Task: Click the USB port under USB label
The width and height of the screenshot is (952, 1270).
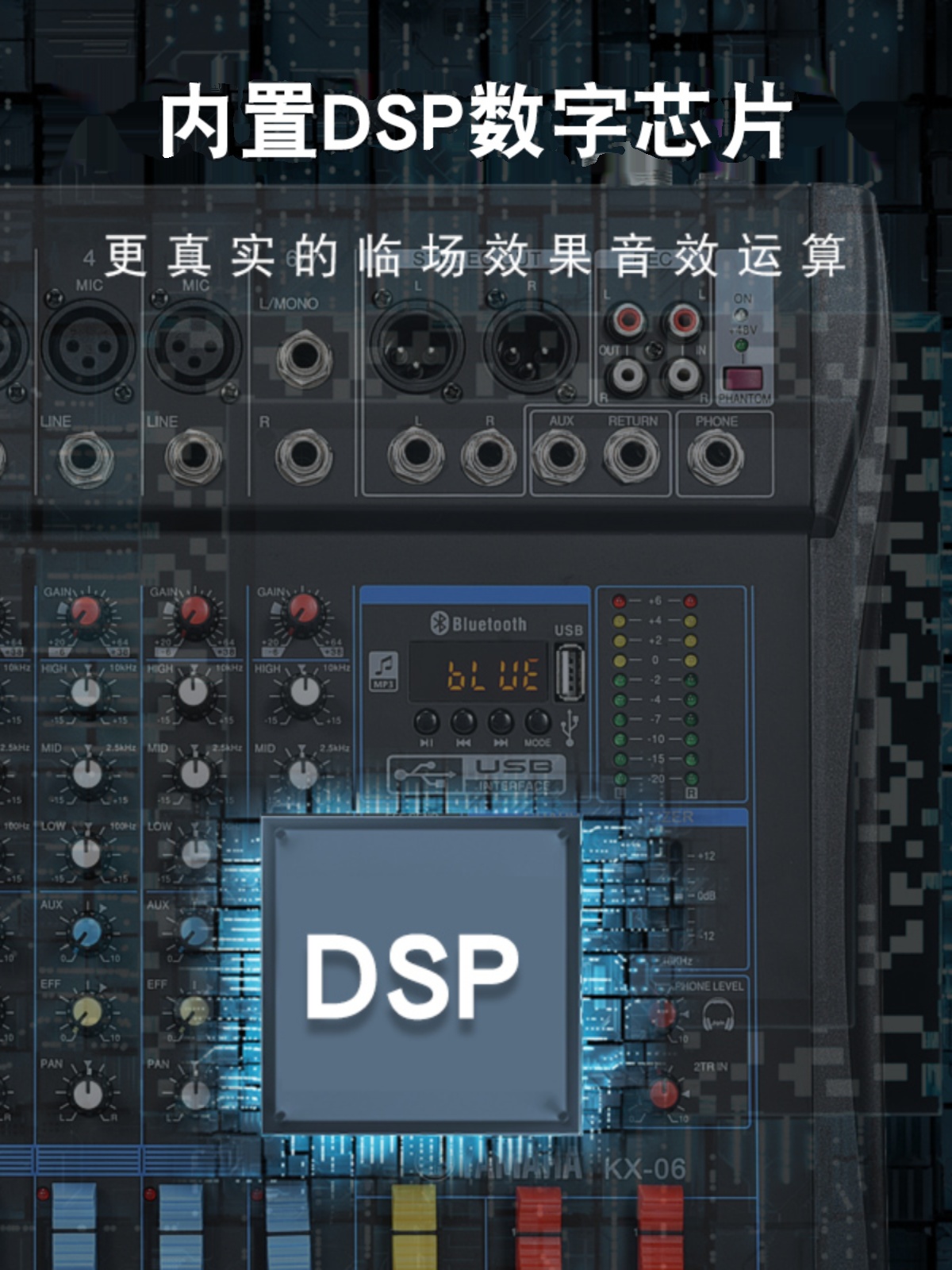Action: [x=569, y=672]
